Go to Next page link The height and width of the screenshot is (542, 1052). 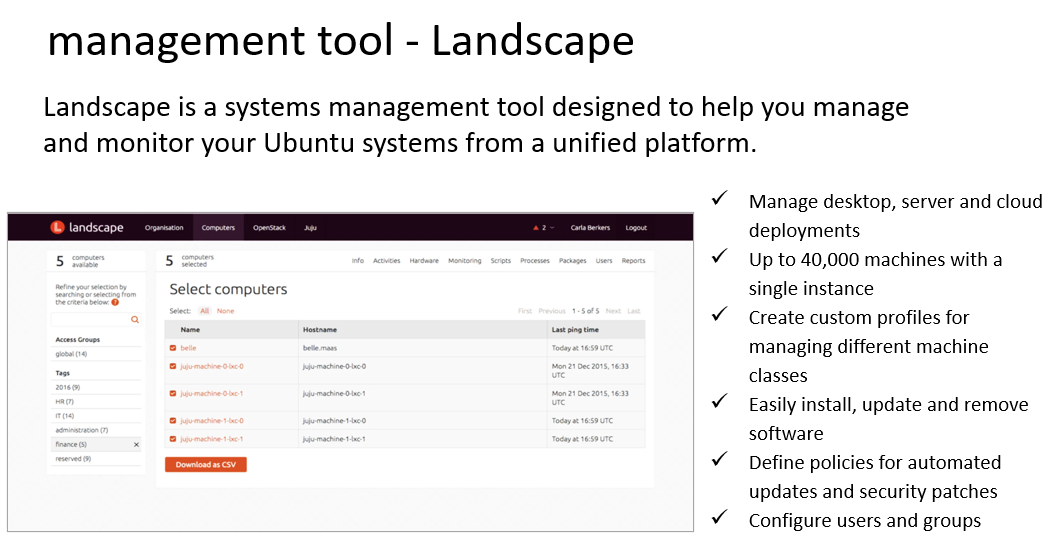613,311
